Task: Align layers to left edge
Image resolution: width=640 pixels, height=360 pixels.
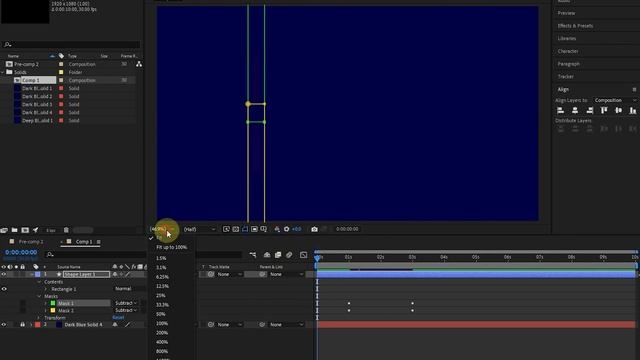Action: click(561, 110)
